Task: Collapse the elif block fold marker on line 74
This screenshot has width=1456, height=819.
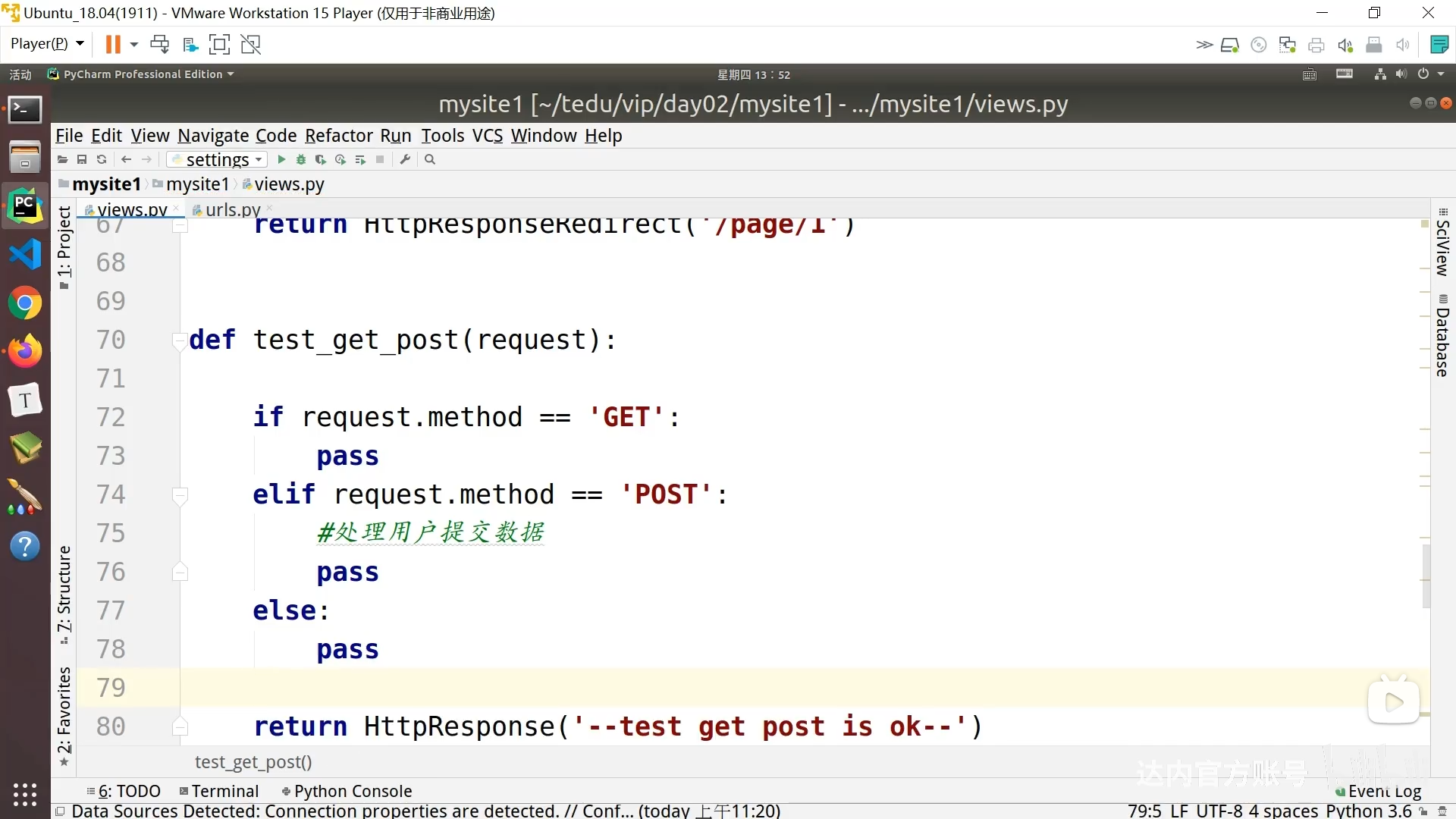Action: (180, 495)
